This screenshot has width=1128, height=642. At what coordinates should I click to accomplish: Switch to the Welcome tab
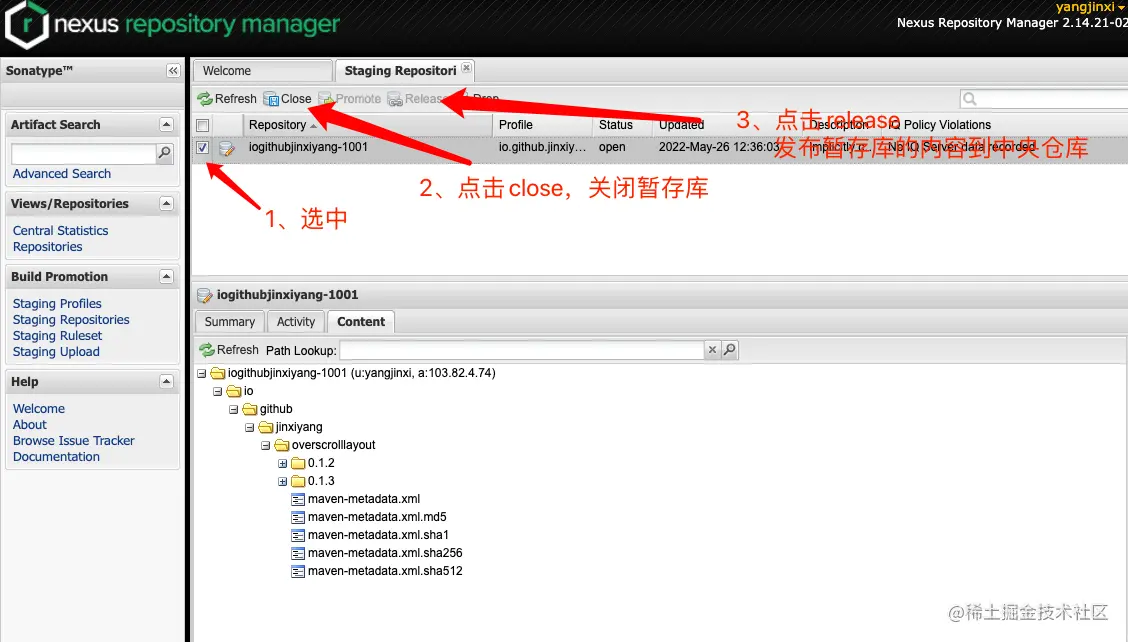coord(263,71)
